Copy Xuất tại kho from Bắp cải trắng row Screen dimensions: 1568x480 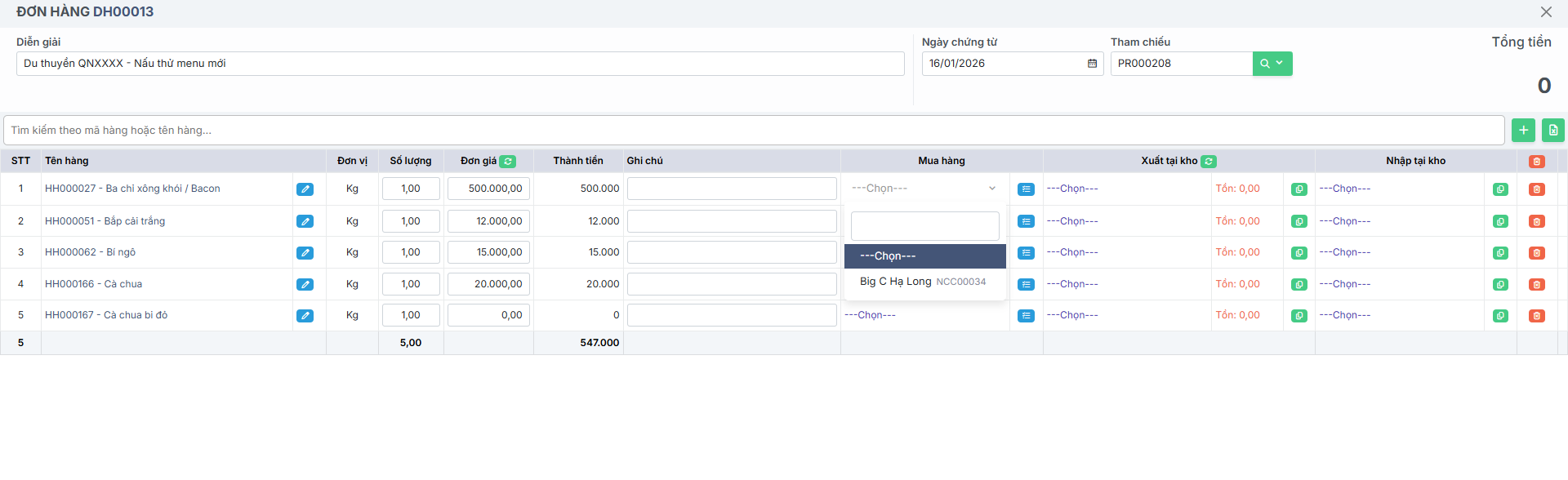coord(1298,221)
